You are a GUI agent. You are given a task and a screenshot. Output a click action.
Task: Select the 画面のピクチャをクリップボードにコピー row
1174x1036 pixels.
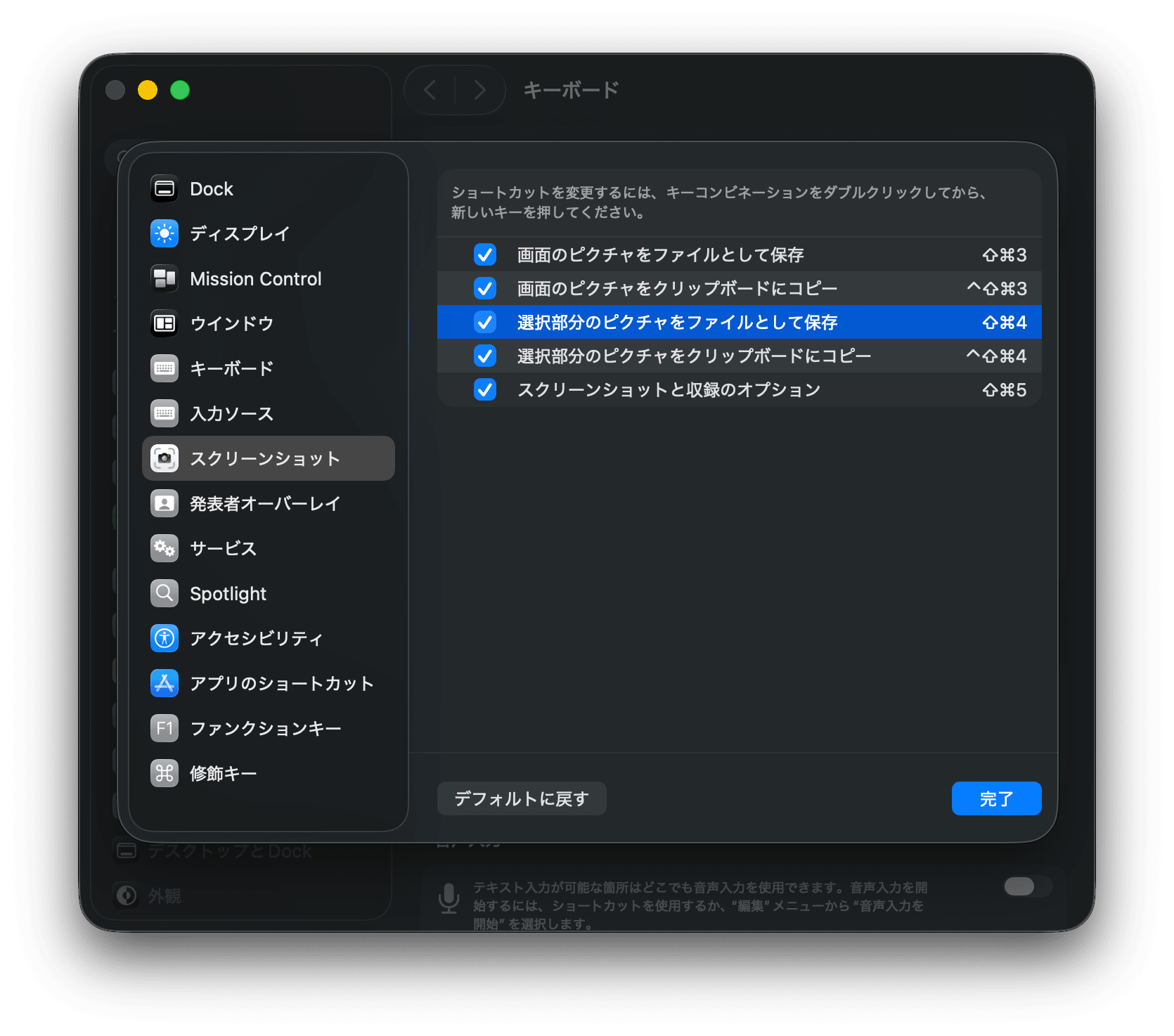coord(703,288)
